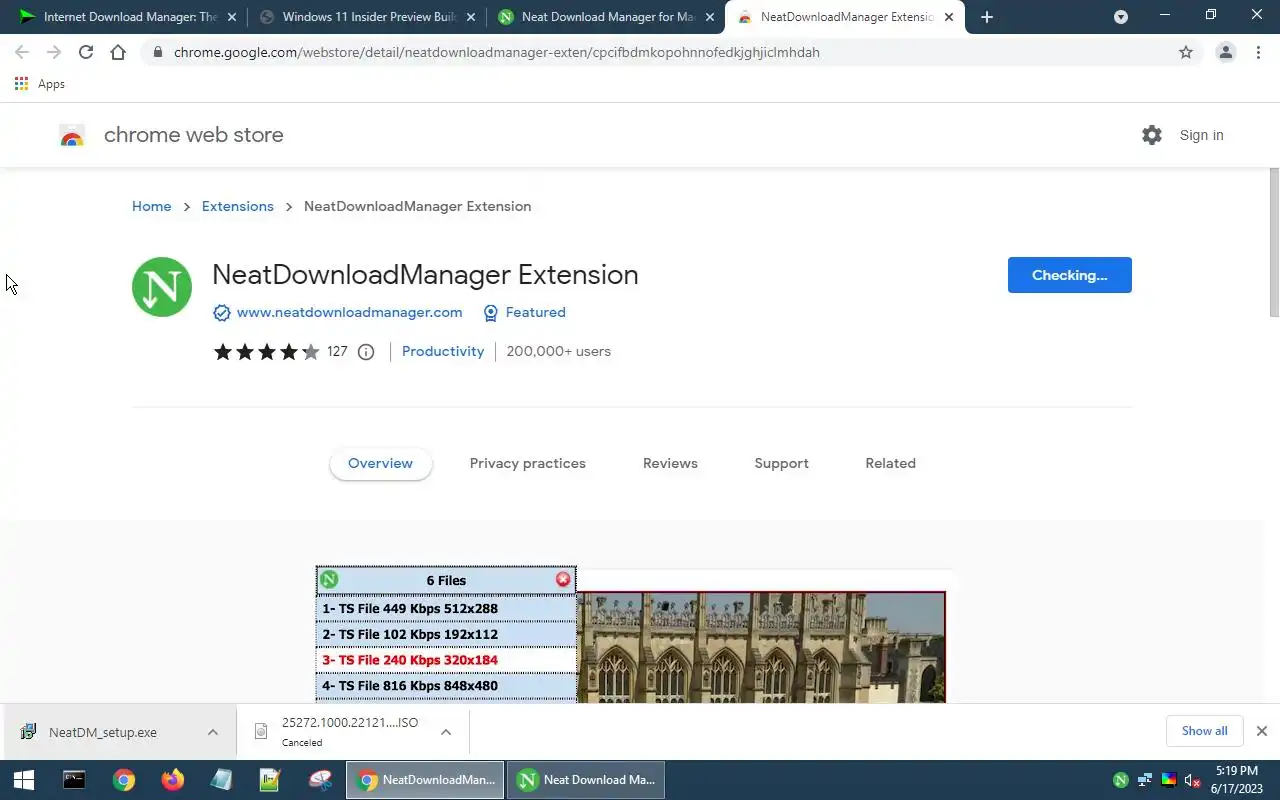
Task: Go to Home breadcrumb
Action: [151, 206]
